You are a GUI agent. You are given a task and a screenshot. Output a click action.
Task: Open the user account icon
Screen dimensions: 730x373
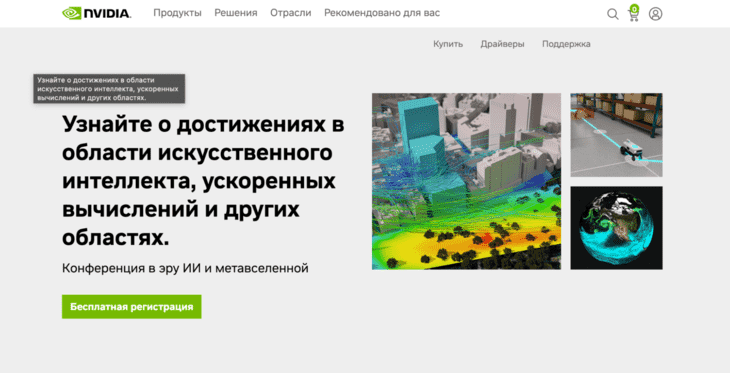(x=656, y=14)
